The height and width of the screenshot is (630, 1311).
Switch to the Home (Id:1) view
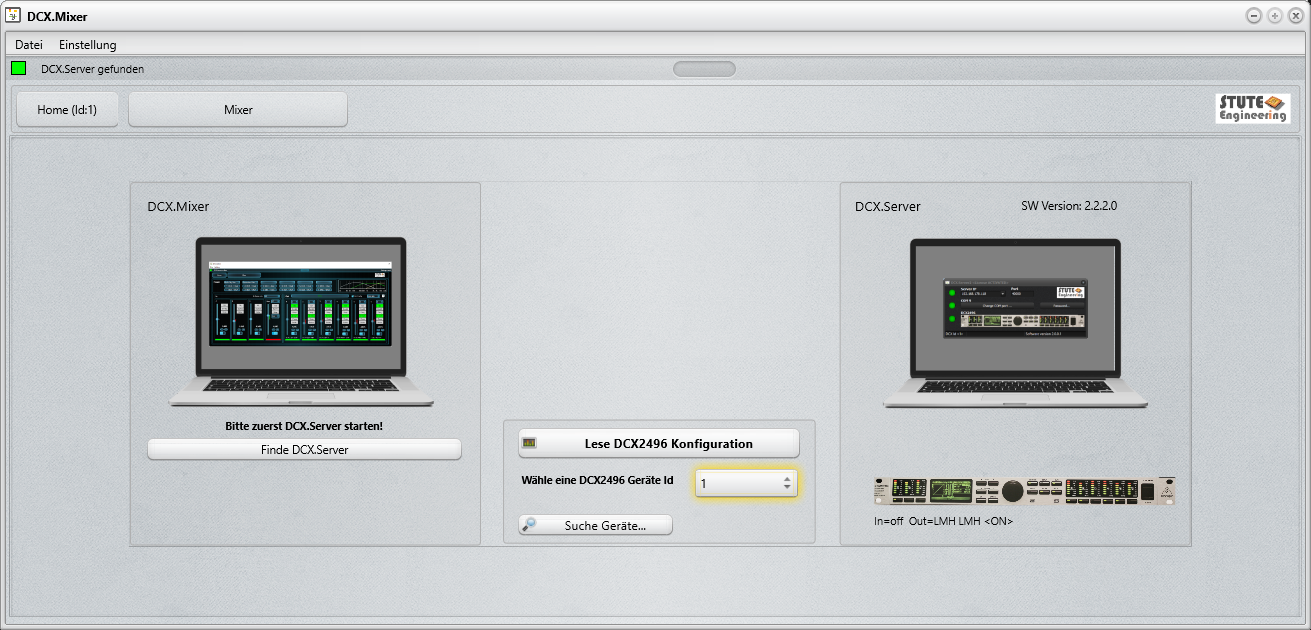point(67,110)
